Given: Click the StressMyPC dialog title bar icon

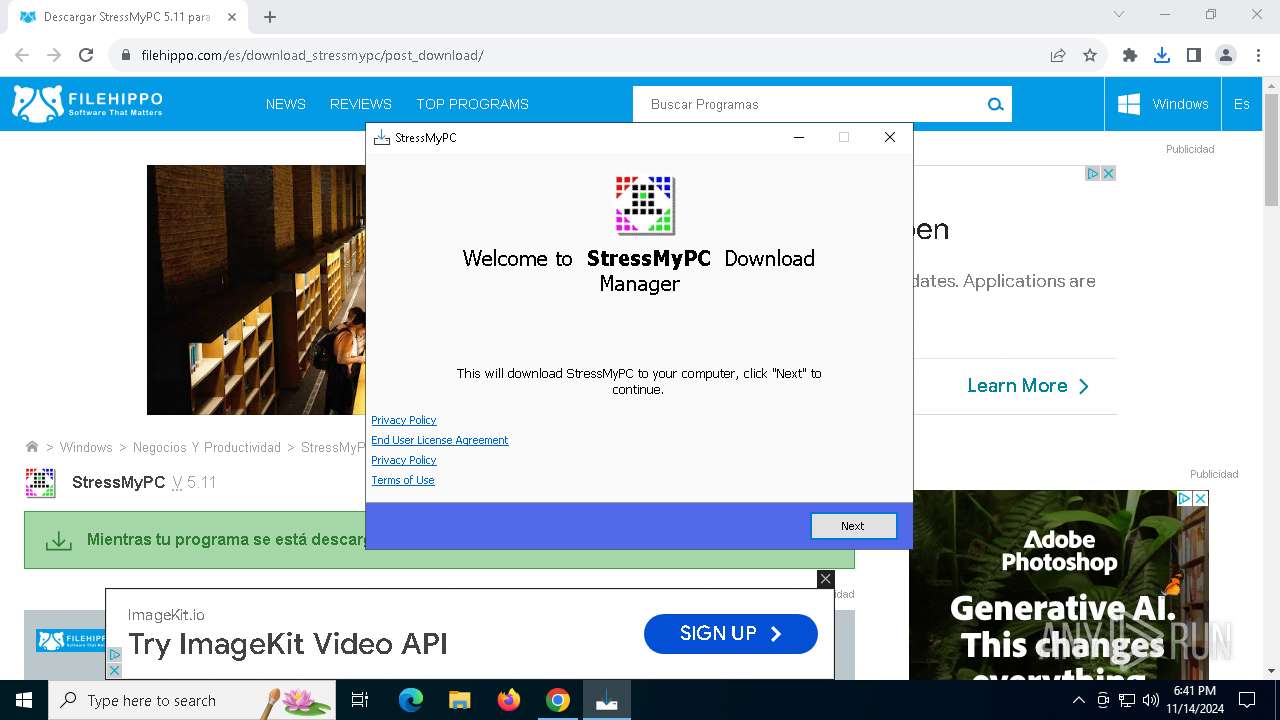Looking at the screenshot, I should point(381,137).
